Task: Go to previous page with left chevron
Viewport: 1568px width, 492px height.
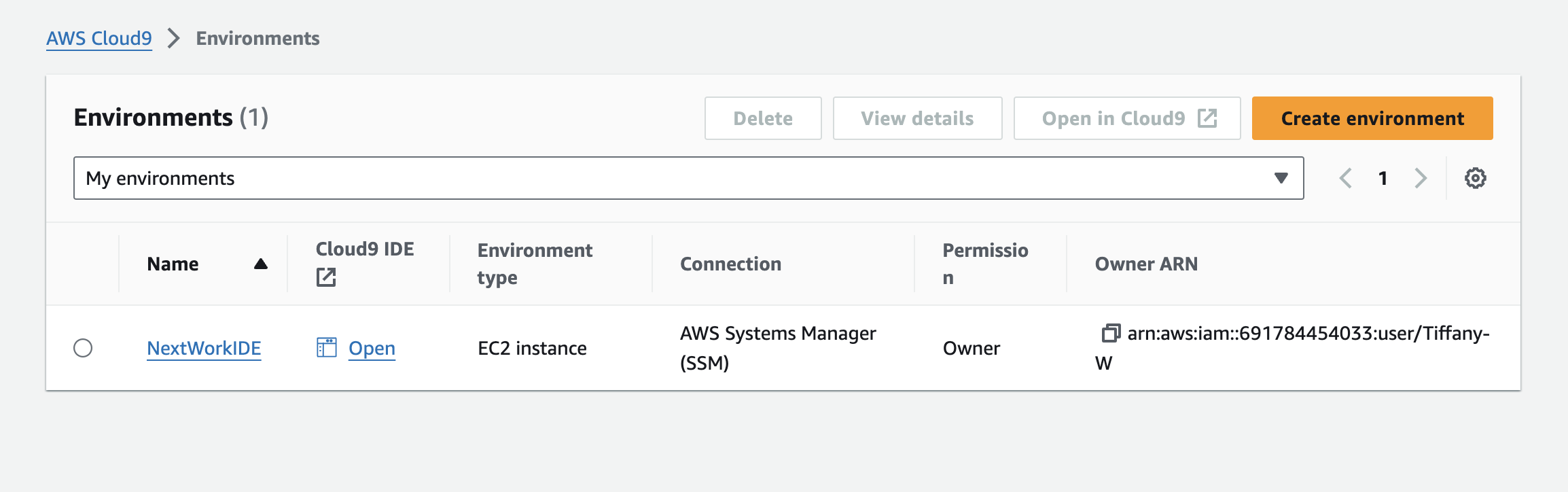Action: pyautogui.click(x=1345, y=178)
